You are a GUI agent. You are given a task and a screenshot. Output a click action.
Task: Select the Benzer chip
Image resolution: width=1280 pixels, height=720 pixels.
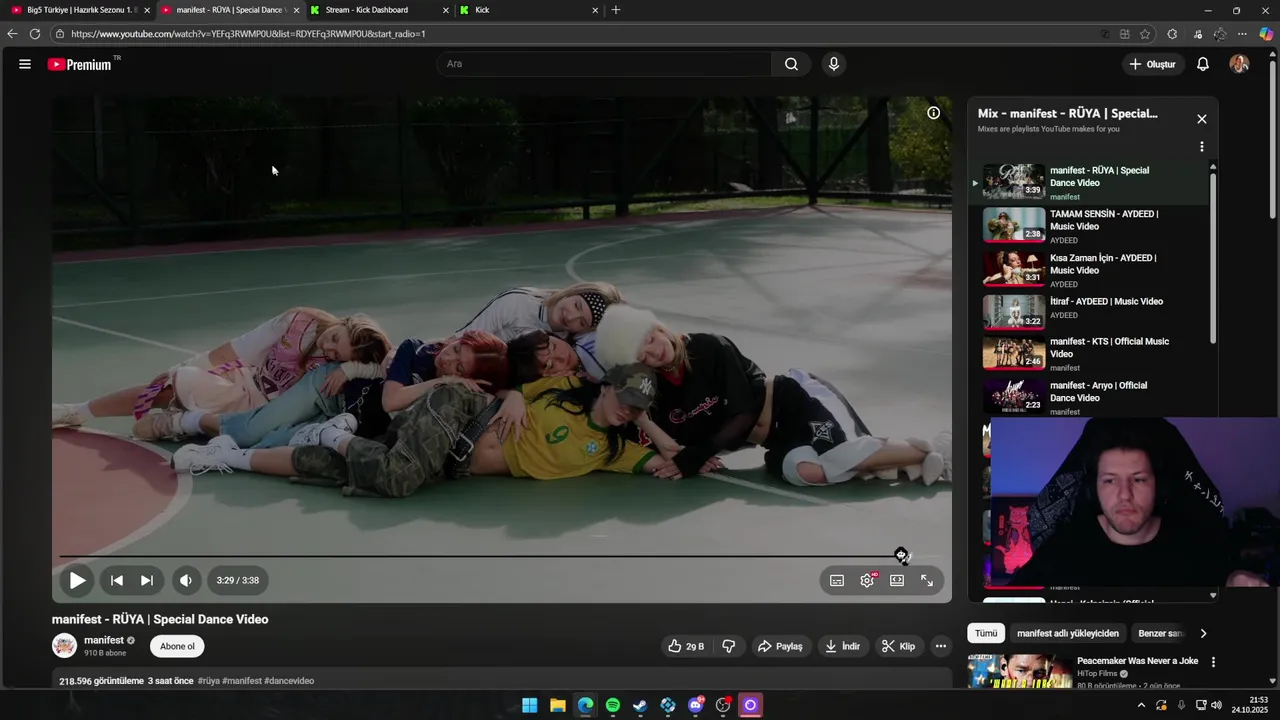tap(1160, 633)
